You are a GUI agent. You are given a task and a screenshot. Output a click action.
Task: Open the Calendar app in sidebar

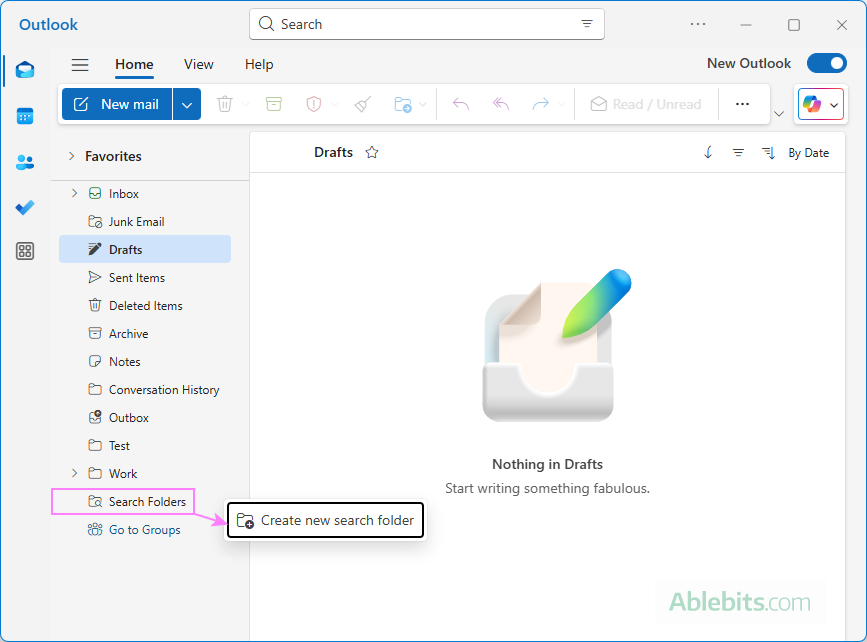tap(25, 116)
